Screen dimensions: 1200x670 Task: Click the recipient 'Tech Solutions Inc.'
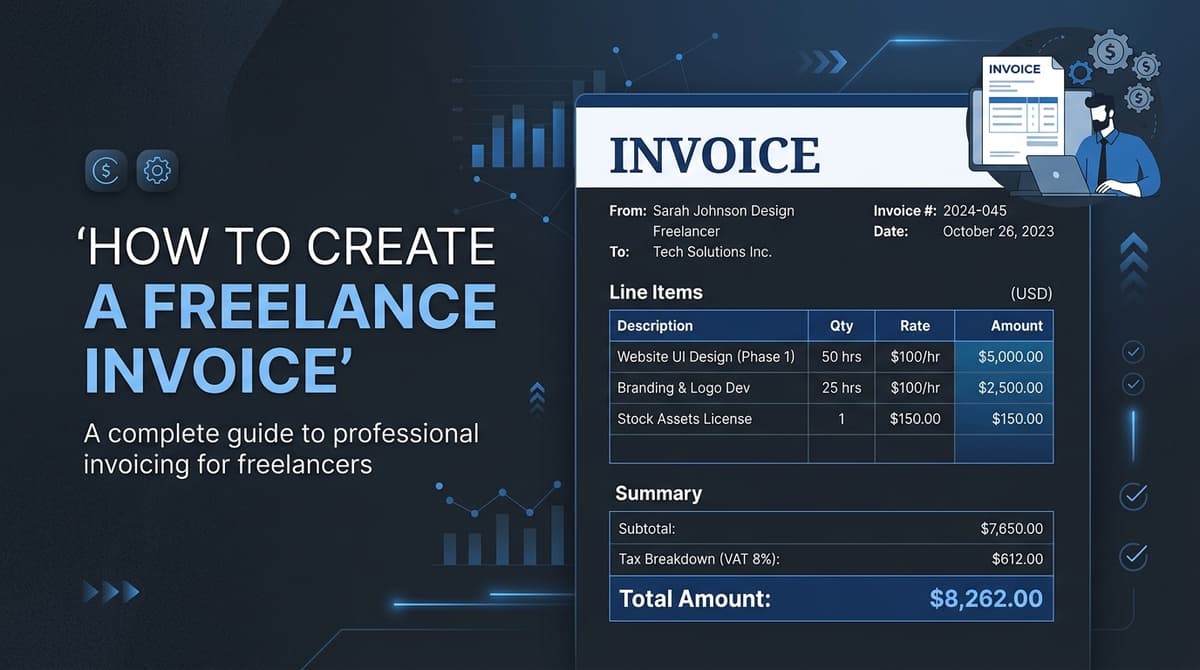click(x=712, y=252)
